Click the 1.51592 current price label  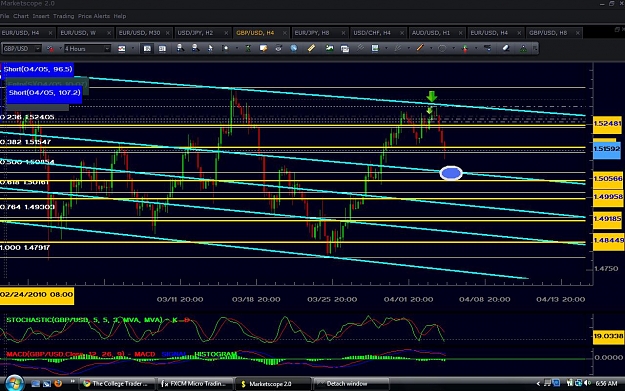(x=607, y=149)
